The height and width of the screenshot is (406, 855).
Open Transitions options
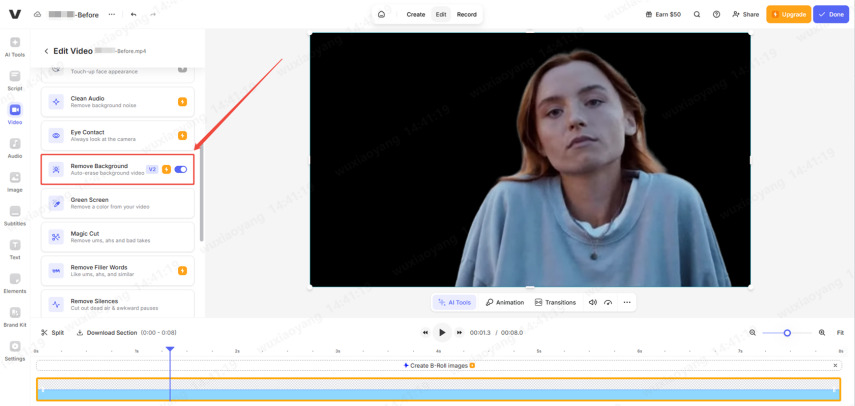(x=555, y=302)
